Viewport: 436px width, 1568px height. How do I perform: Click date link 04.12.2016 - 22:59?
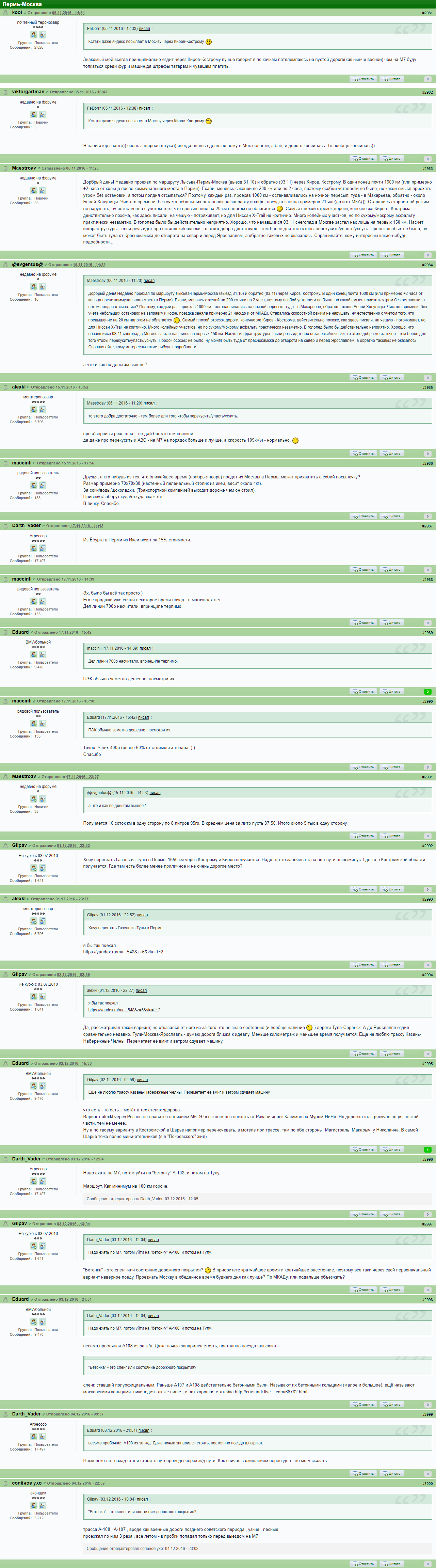[87, 1484]
